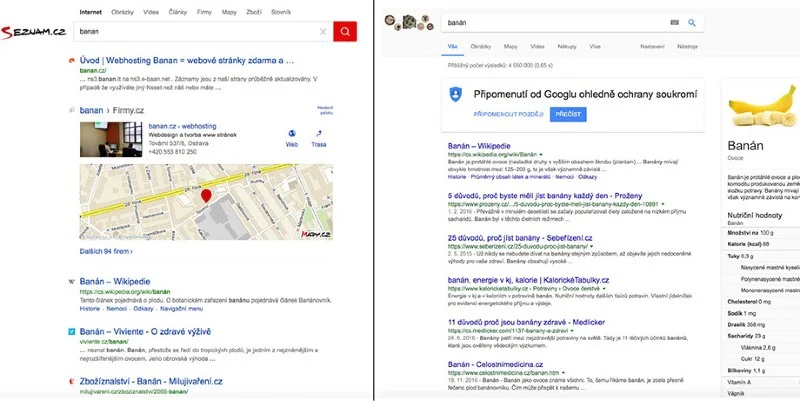
Task: Click the red map pin marker
Action: click(206, 195)
